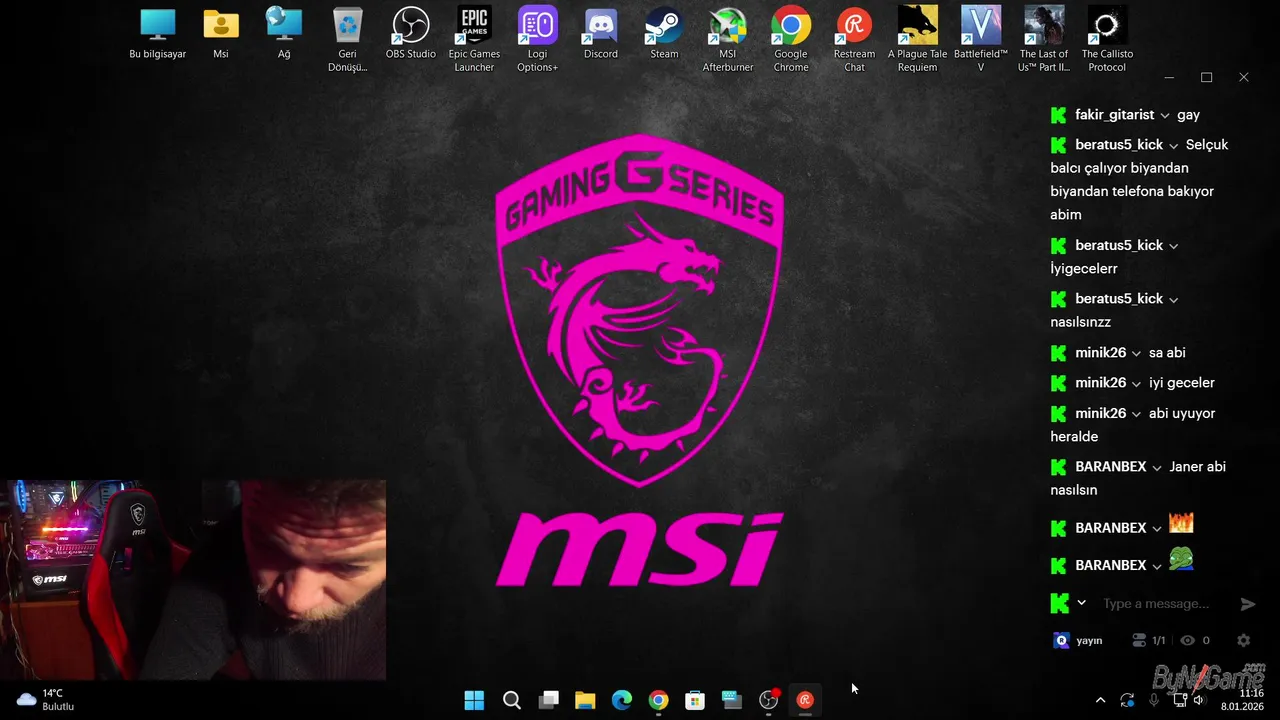Open the sync tray icon
The height and width of the screenshot is (720, 1280).
tap(1127, 700)
